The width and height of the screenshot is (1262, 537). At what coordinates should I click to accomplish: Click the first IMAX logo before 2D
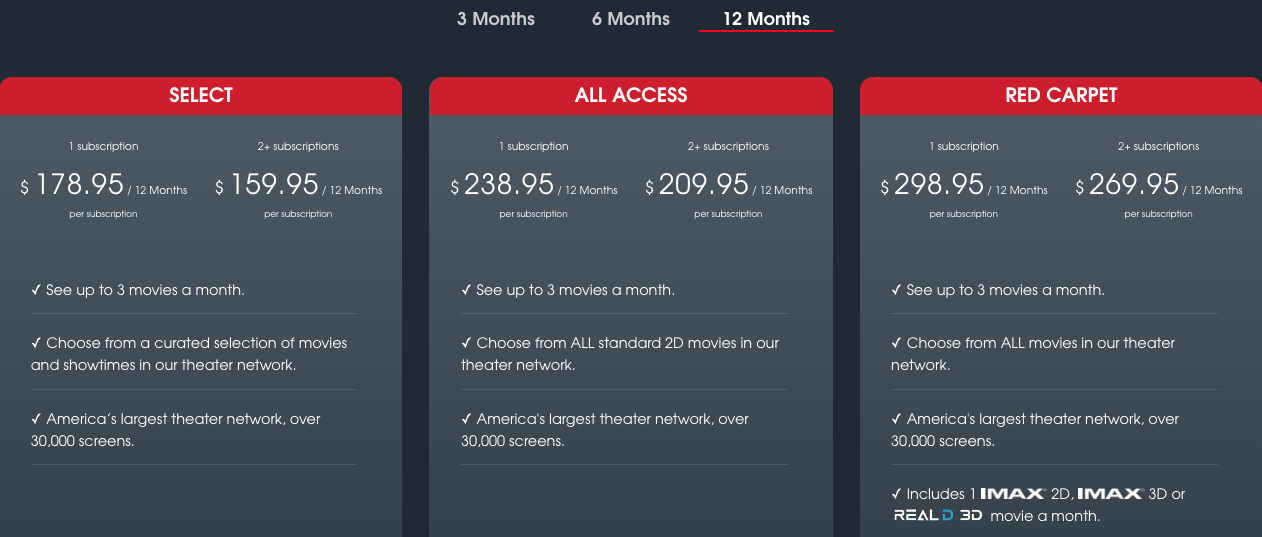(1013, 494)
